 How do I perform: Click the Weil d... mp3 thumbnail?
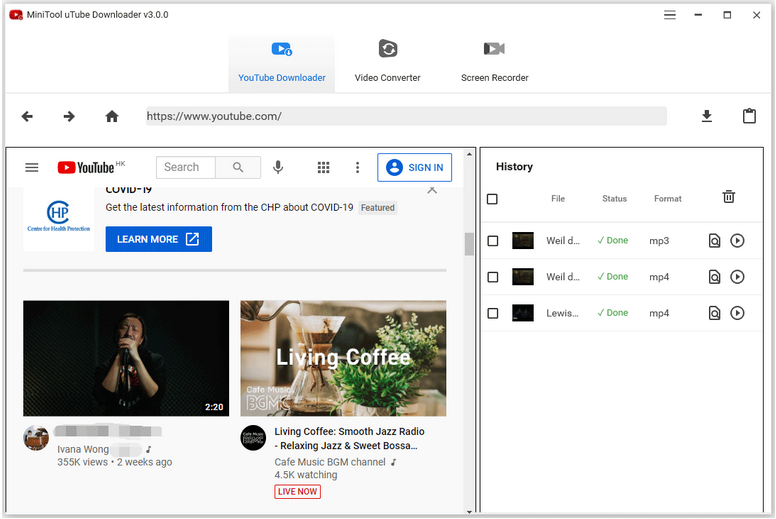[x=523, y=240]
